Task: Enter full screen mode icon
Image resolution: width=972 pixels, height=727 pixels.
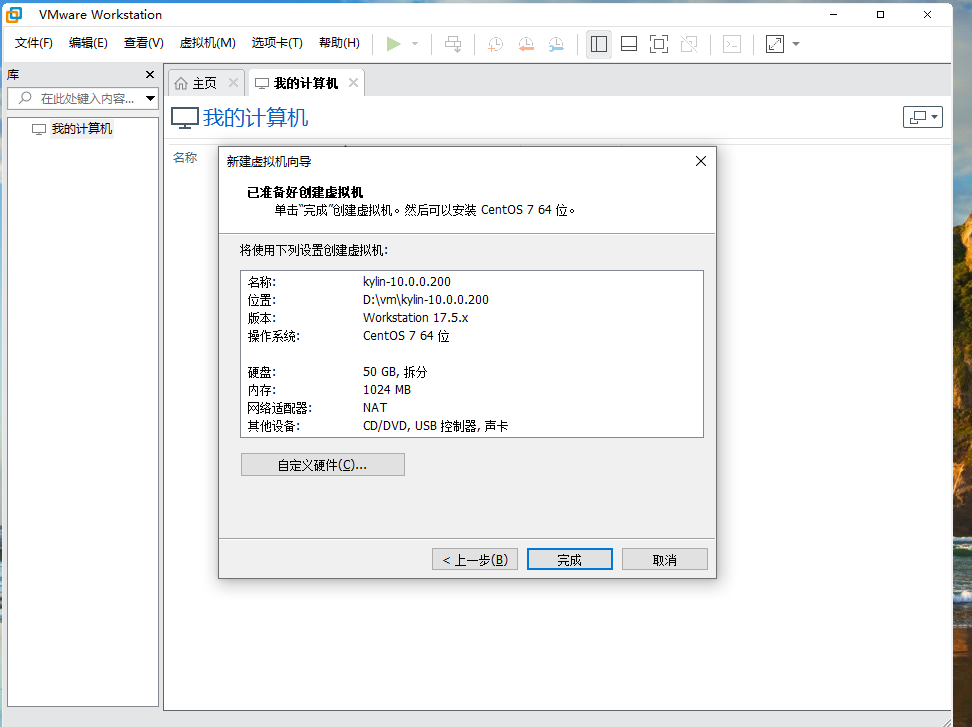Action: coord(659,44)
